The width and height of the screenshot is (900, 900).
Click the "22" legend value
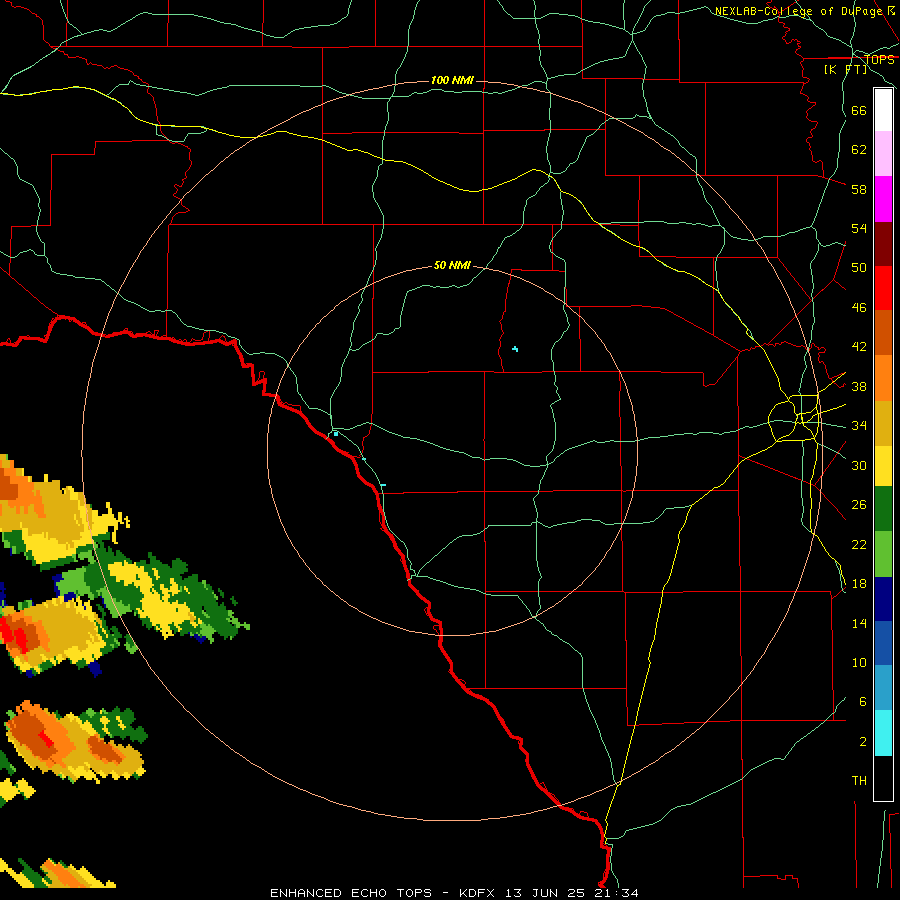coord(859,544)
